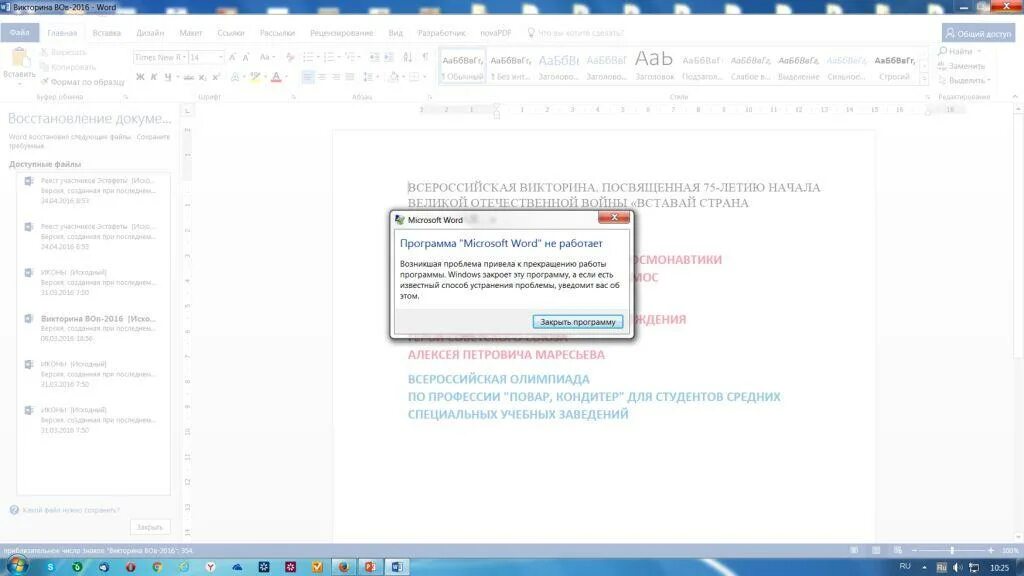The height and width of the screenshot is (576, 1024).
Task: Click Закрыть in the document recovery pane
Action: click(150, 527)
